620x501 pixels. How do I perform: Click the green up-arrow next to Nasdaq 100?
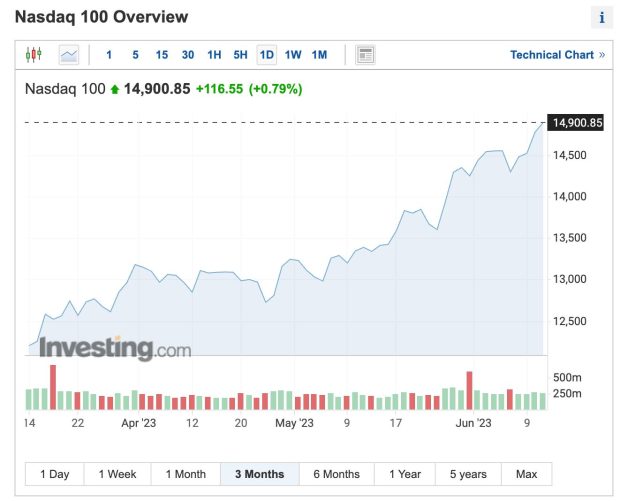tap(115, 89)
